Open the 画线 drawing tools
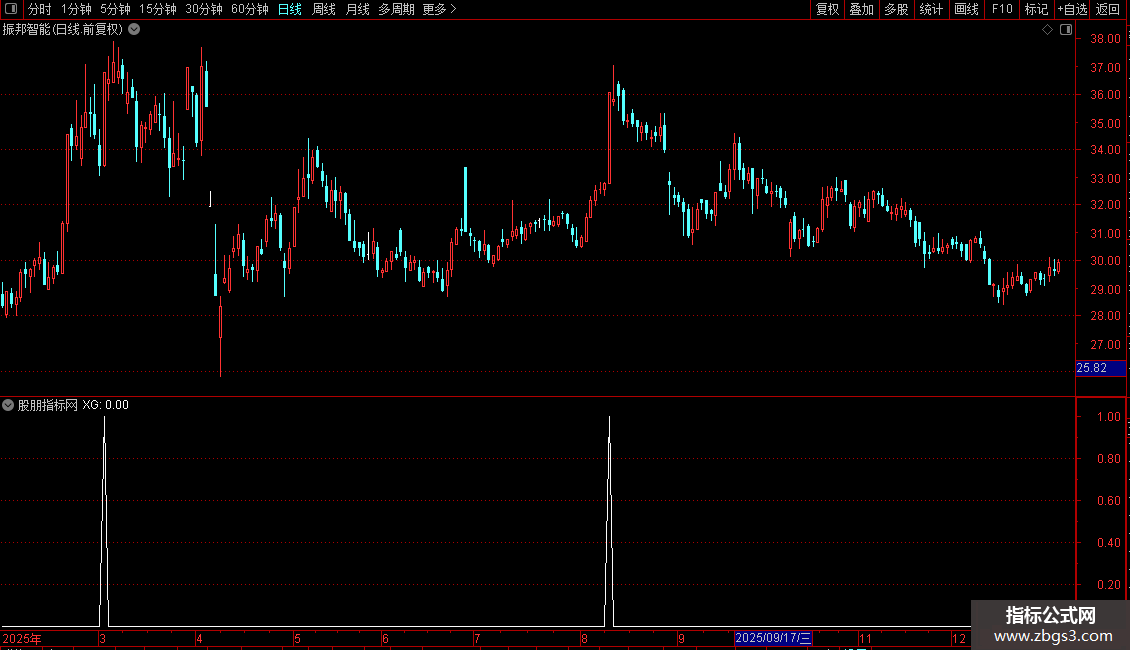This screenshot has width=1130, height=650. tap(966, 9)
